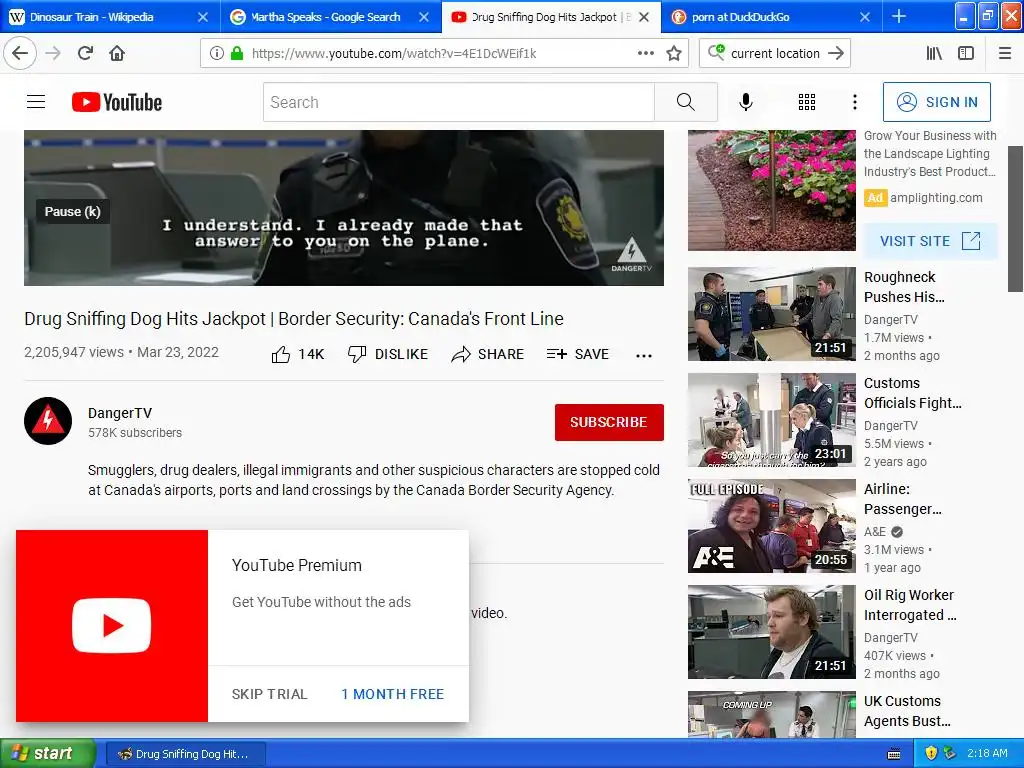This screenshot has height=768, width=1024.
Task: Bookmark this page with the star icon
Action: 674,53
